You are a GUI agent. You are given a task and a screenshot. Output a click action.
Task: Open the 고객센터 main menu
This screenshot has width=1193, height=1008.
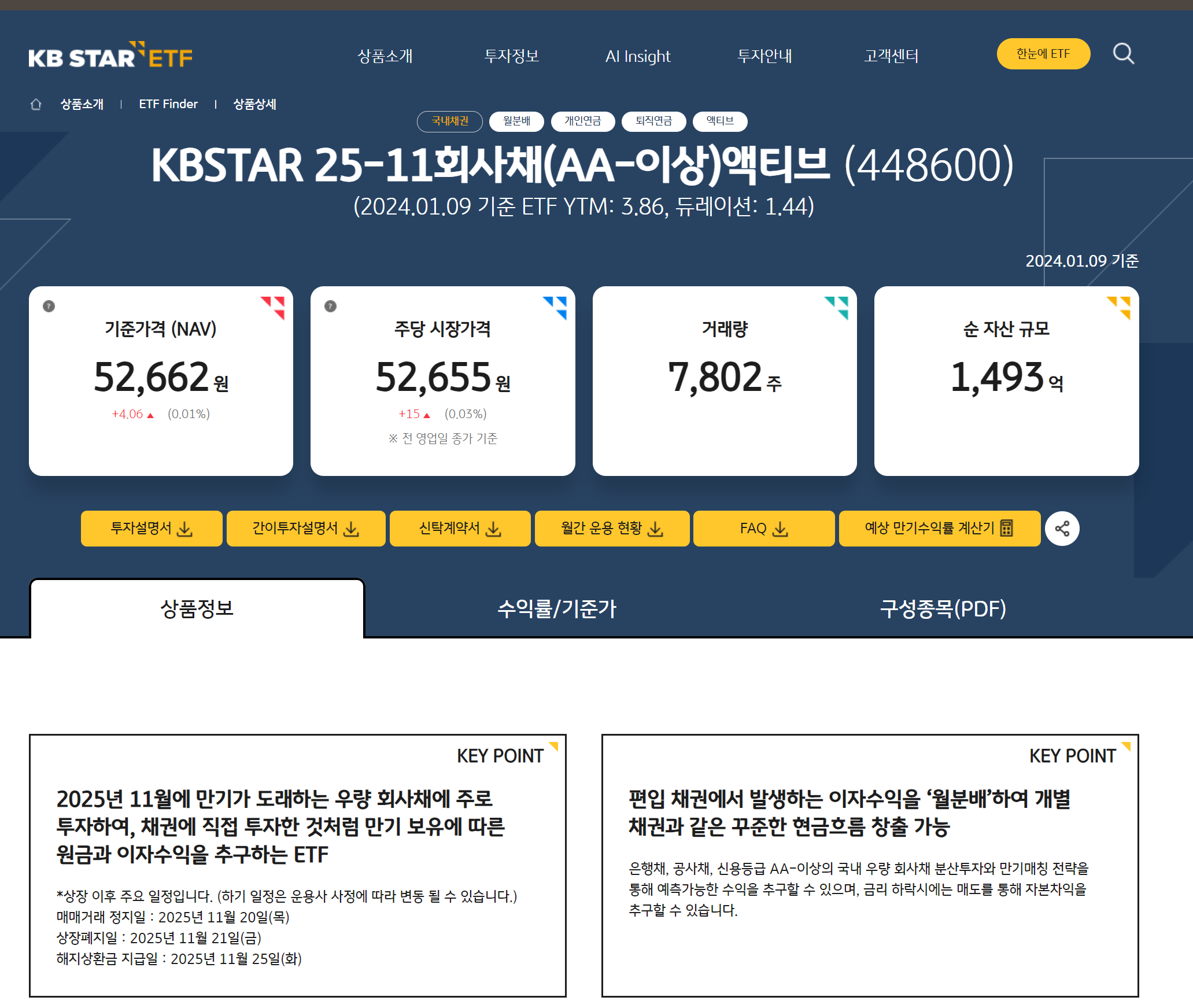pyautogui.click(x=891, y=56)
